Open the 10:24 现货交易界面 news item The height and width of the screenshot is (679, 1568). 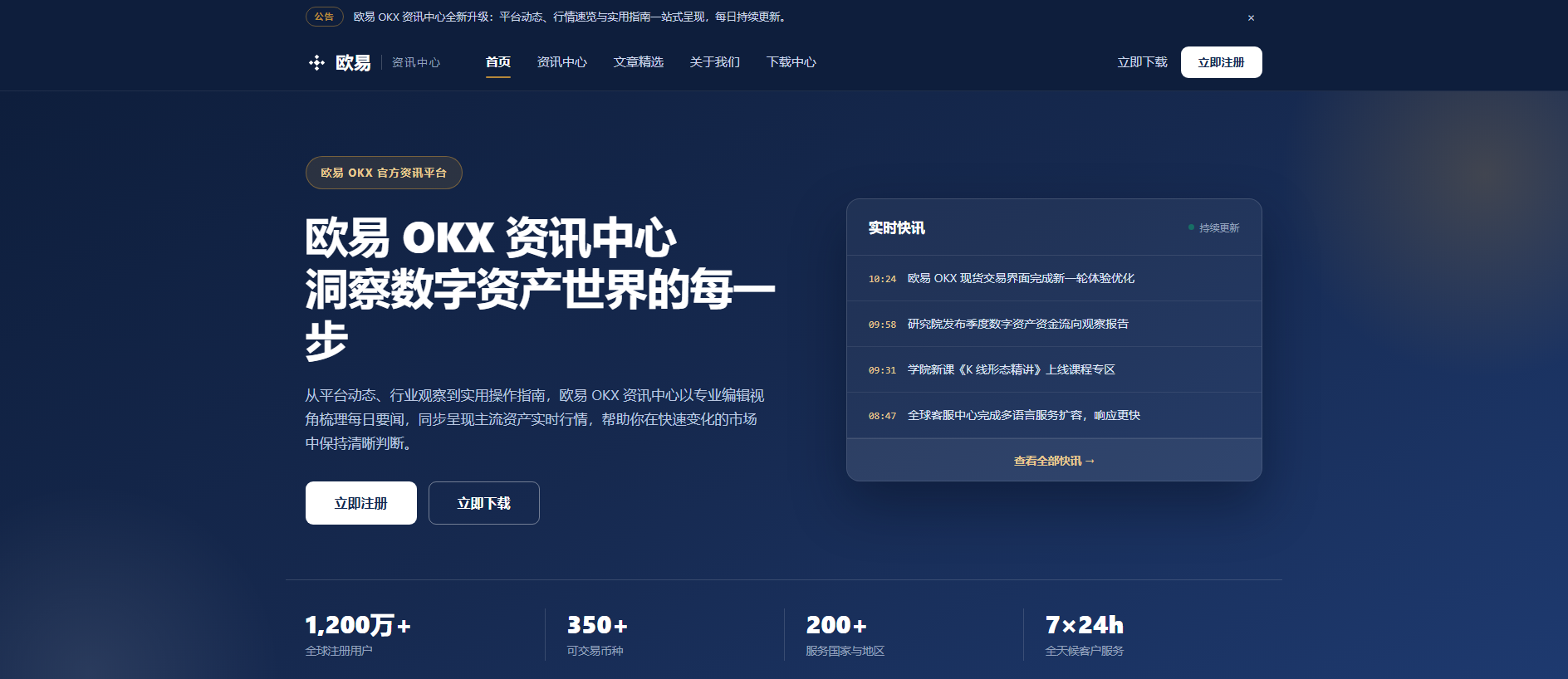pyautogui.click(x=1054, y=278)
